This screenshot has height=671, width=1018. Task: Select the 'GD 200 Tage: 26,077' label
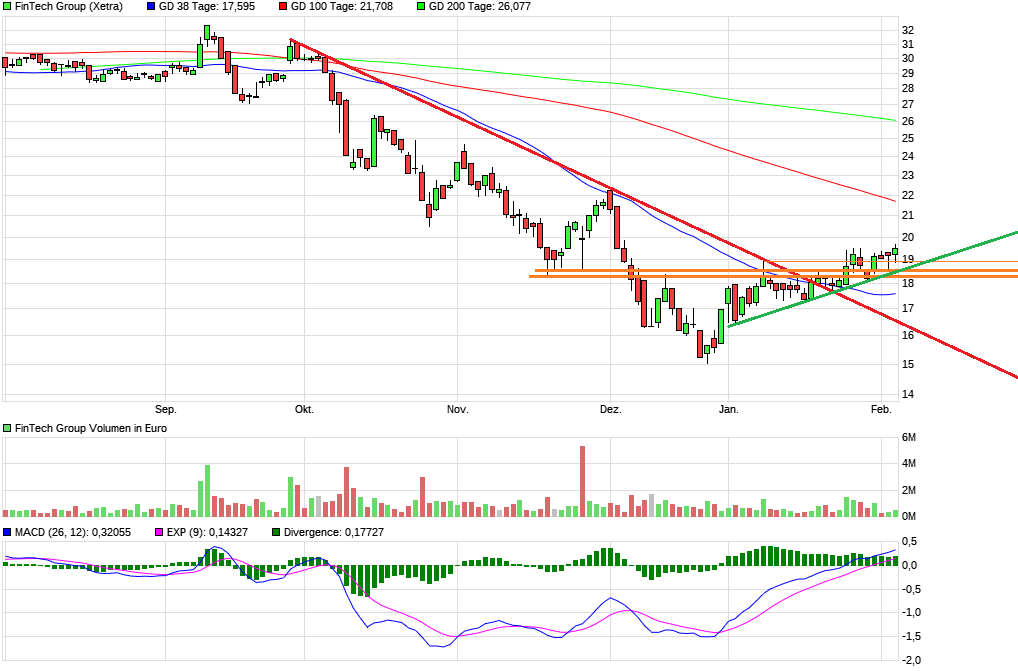coord(480,6)
